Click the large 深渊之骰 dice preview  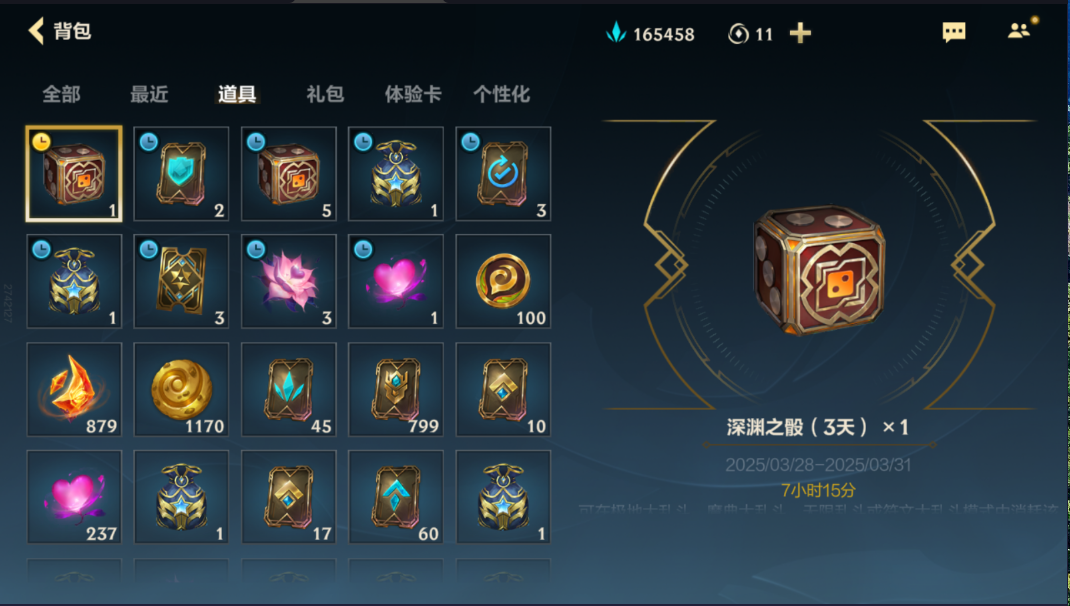click(819, 270)
